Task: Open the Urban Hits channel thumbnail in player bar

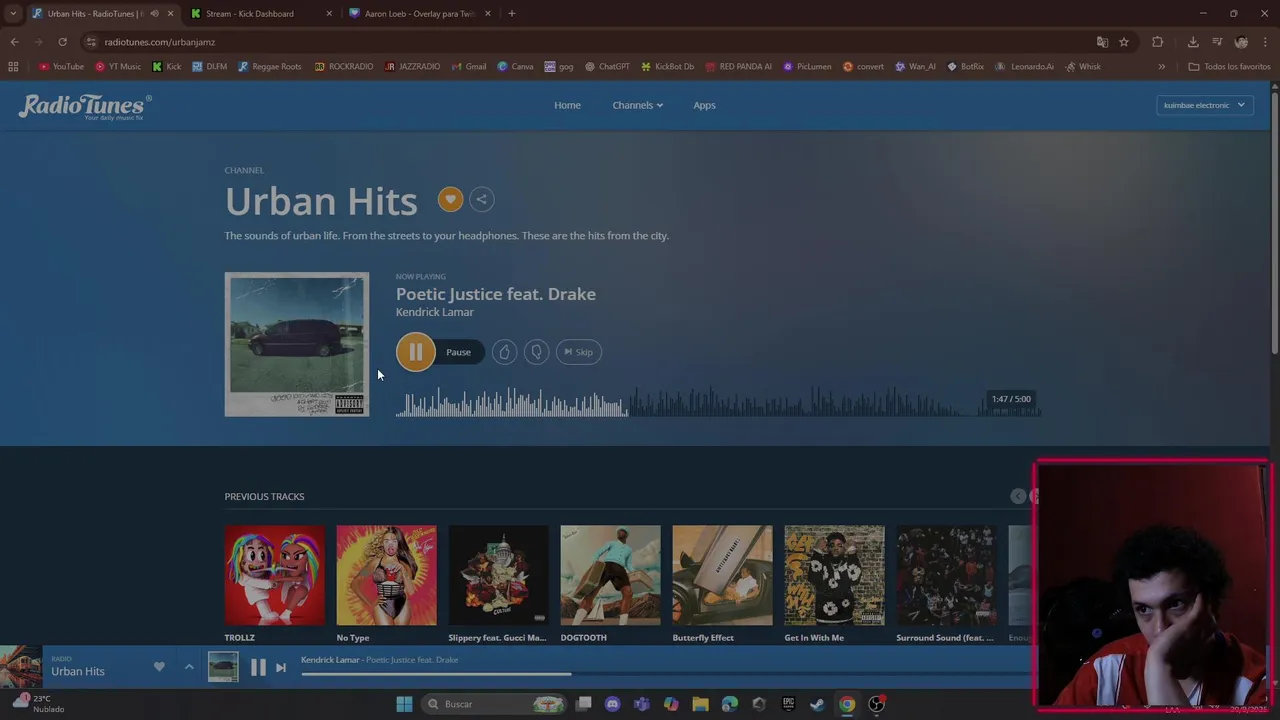Action: pos(21,667)
